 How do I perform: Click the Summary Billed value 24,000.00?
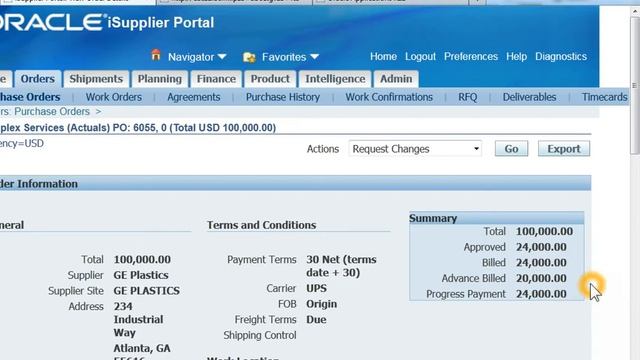[541, 262]
